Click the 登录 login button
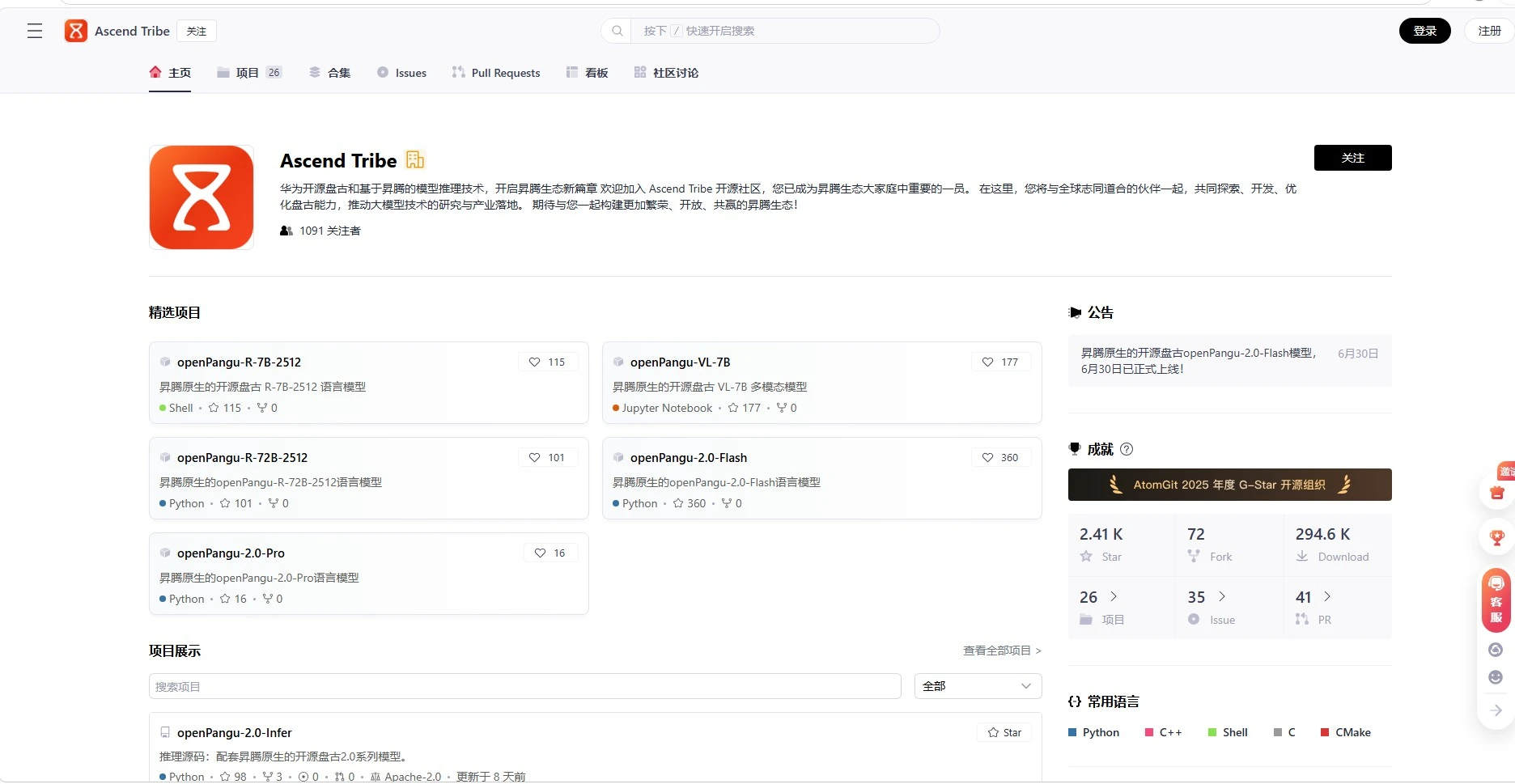1515x784 pixels. (x=1424, y=31)
